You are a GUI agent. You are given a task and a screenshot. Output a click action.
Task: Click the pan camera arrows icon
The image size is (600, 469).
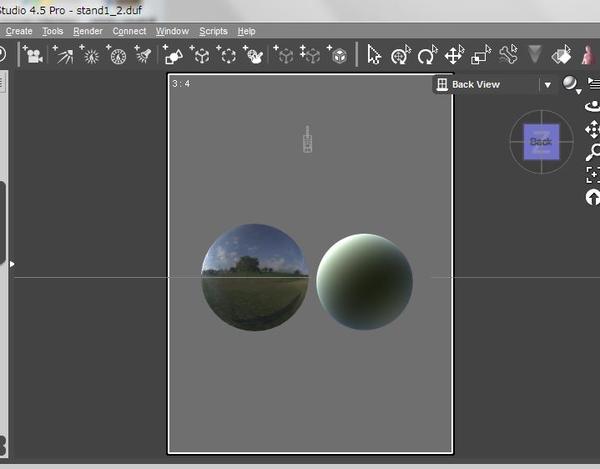pyautogui.click(x=592, y=129)
